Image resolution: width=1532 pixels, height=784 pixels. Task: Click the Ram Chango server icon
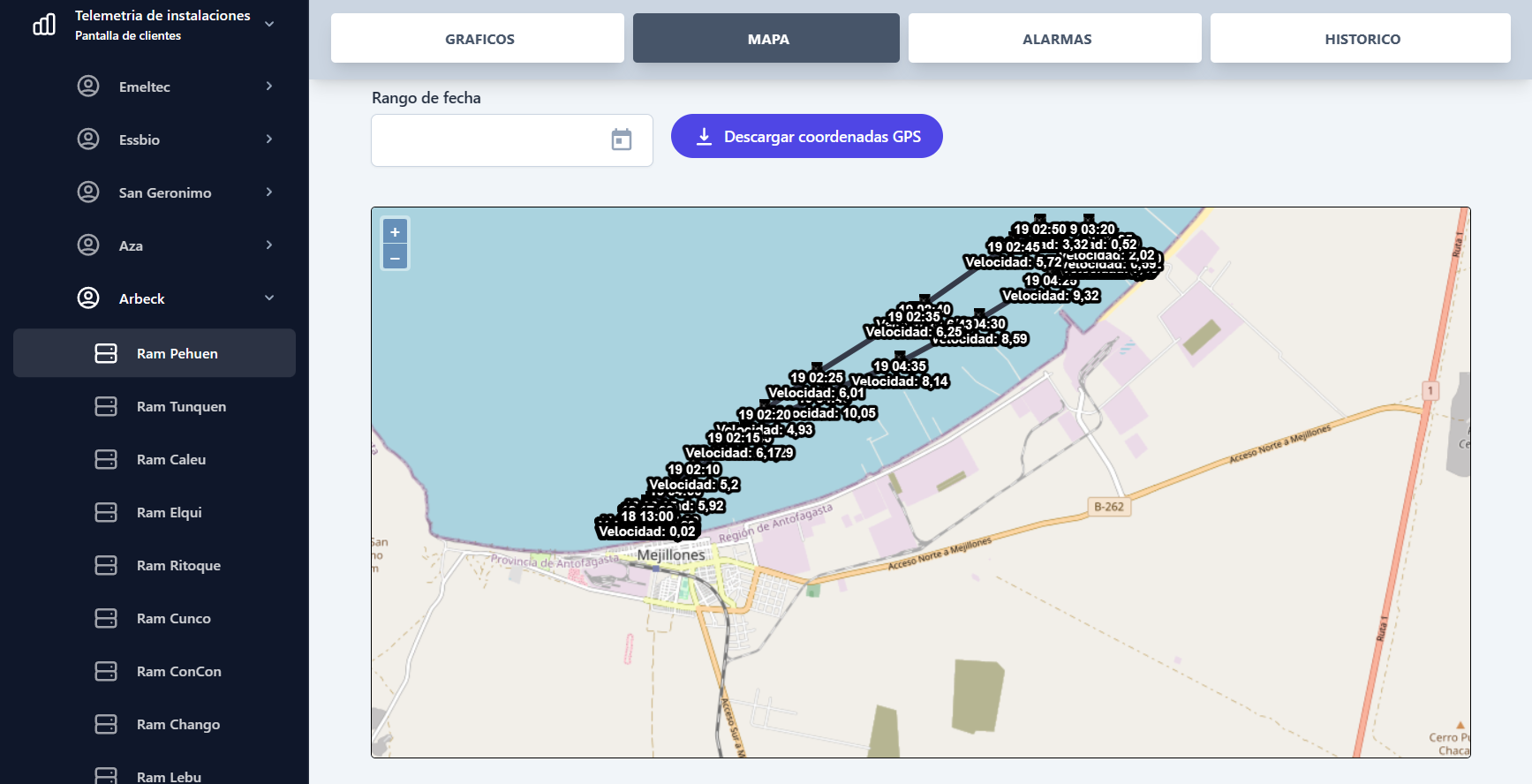coord(106,724)
